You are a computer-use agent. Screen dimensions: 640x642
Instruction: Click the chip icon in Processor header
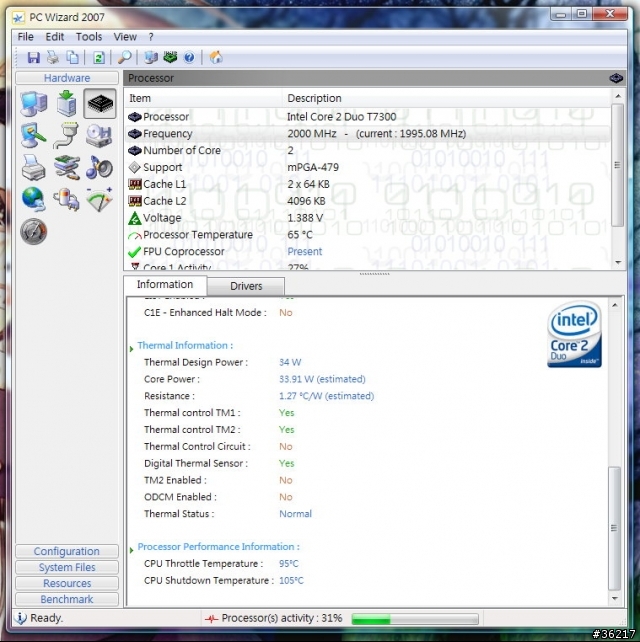616,78
